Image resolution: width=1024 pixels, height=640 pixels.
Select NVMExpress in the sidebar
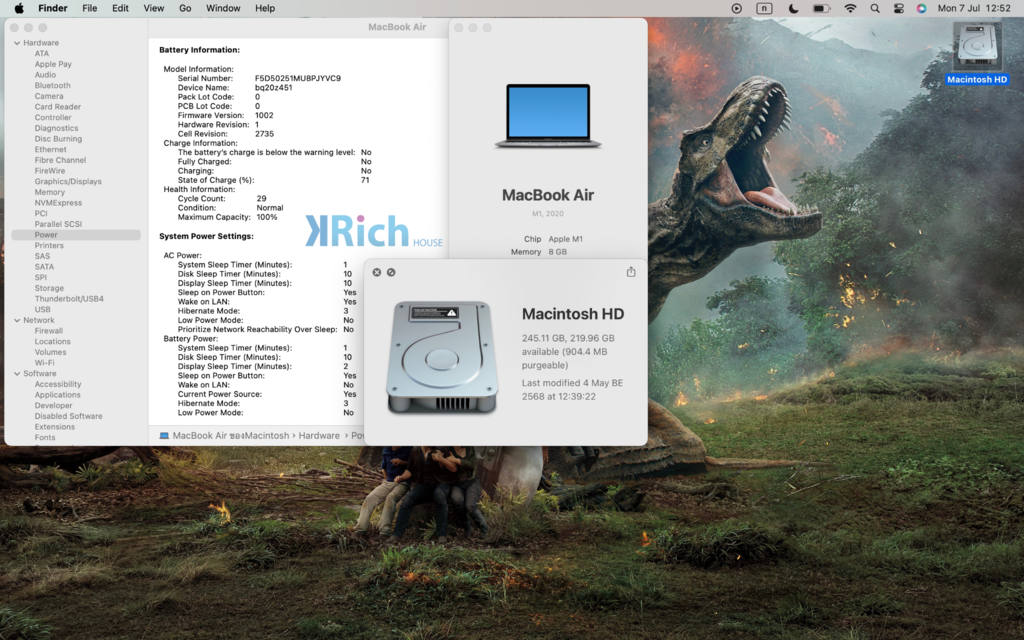click(58, 202)
